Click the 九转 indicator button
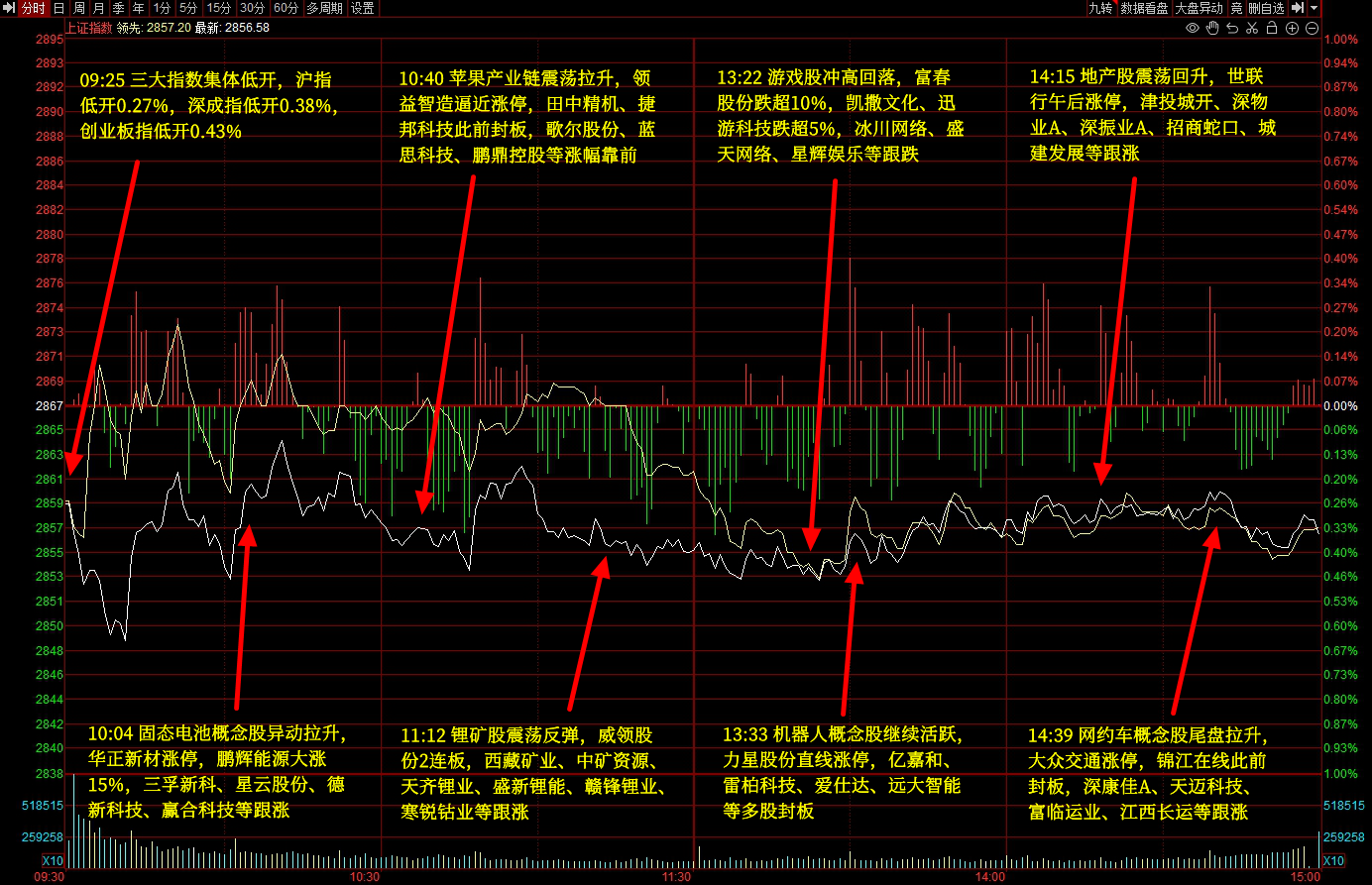The height and width of the screenshot is (885, 1372). click(1100, 8)
